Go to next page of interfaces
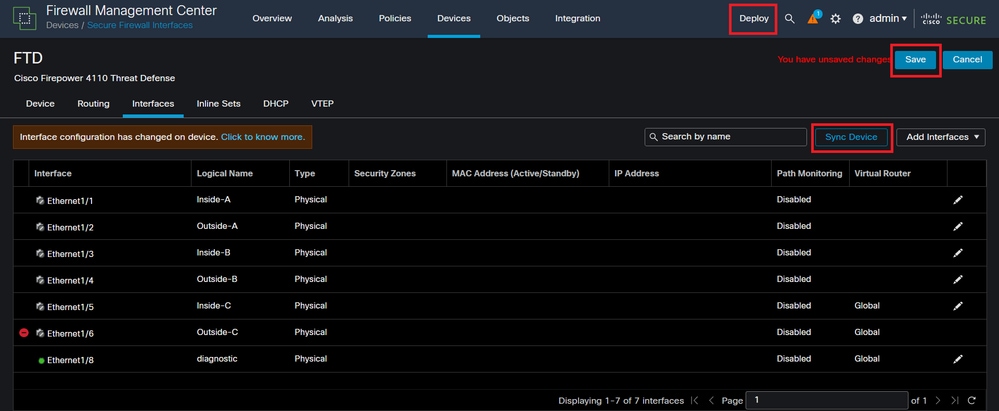Viewport: 999px width, 411px height. tap(938, 401)
